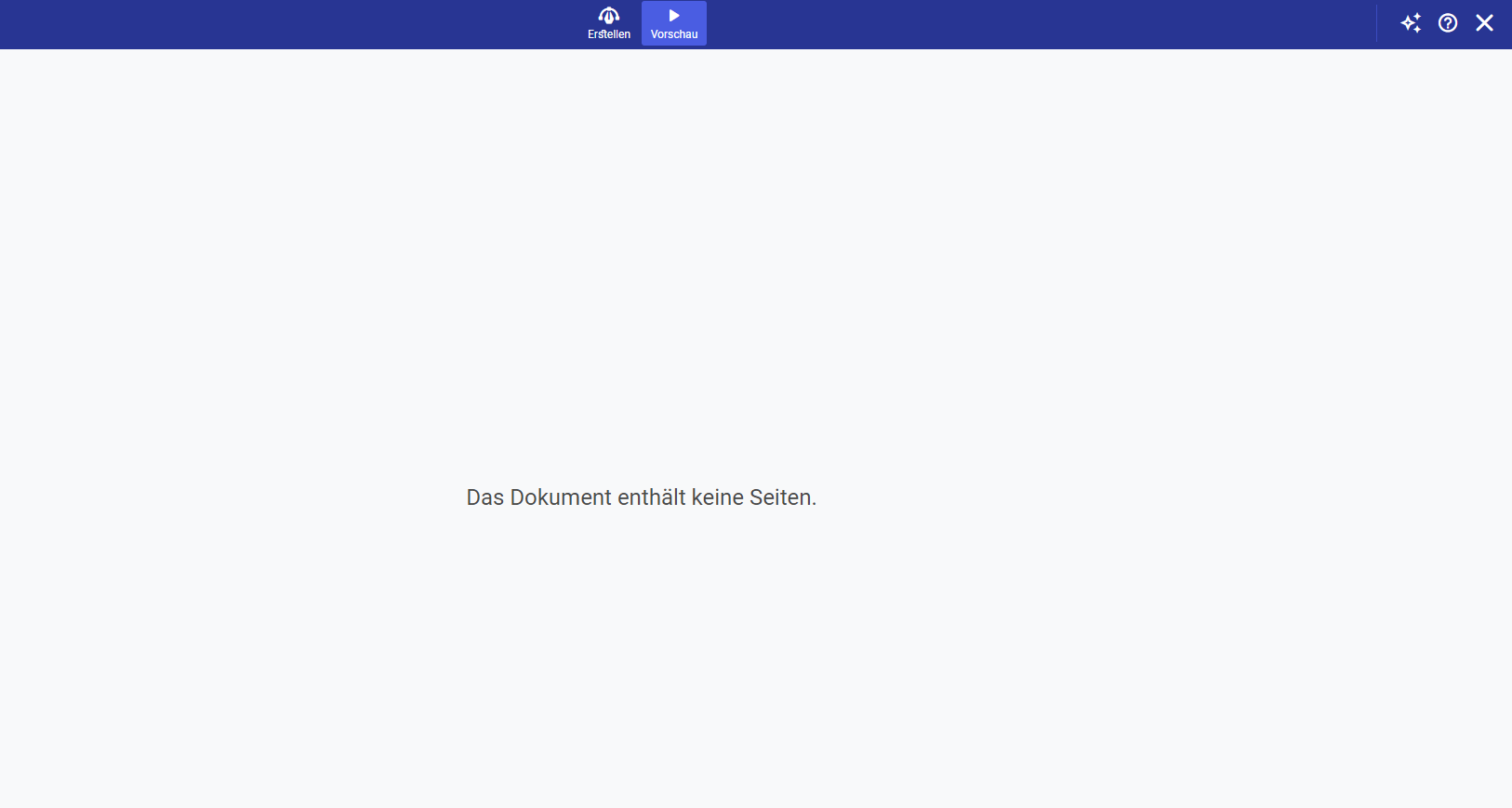This screenshot has width=1512, height=808.
Task: Close the designer with the X icon
Action: 1484,23
